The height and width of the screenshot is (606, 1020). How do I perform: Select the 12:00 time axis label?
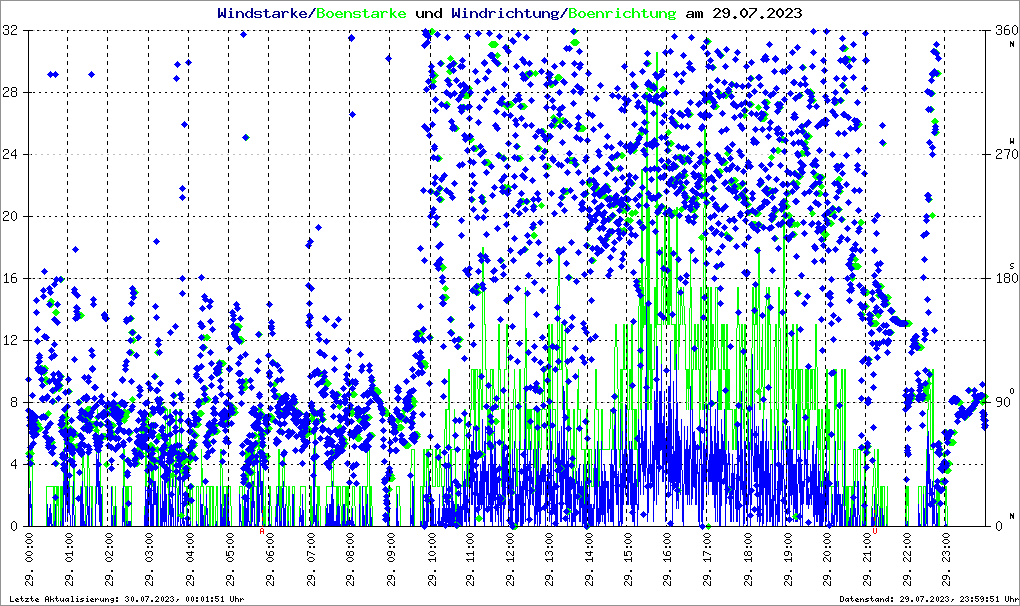510,561
